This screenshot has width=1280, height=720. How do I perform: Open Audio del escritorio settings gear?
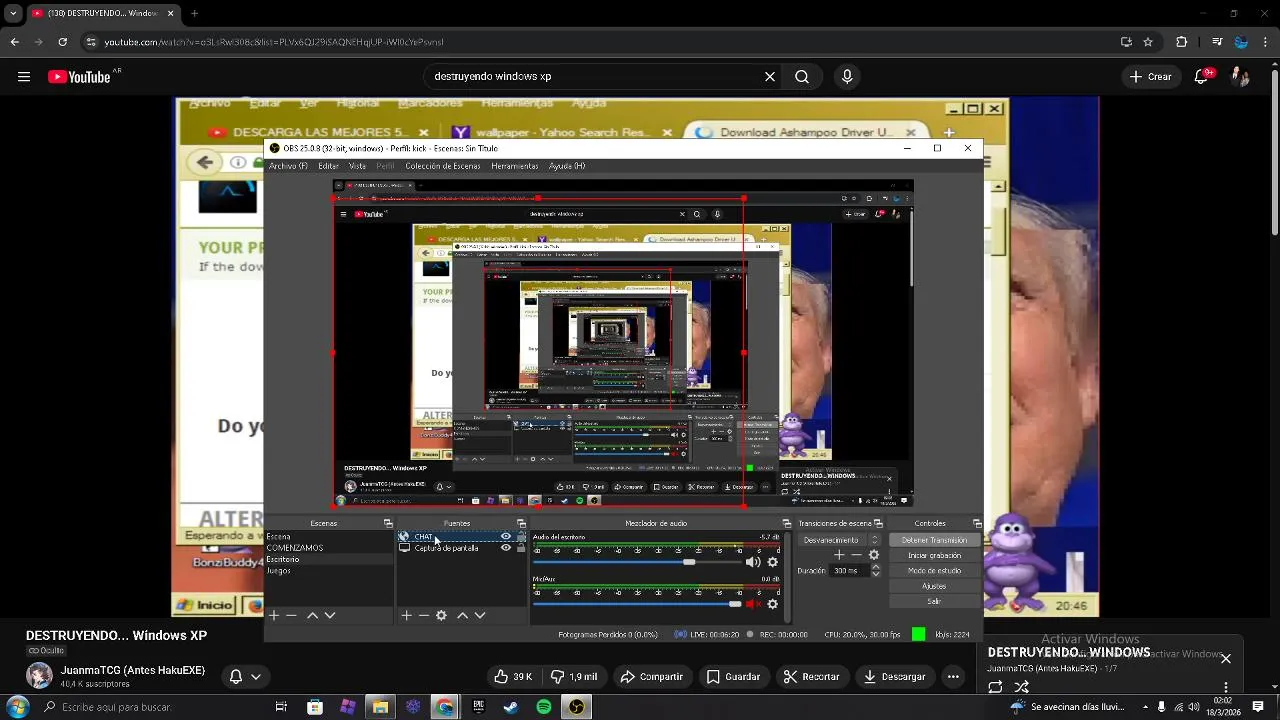click(x=772, y=562)
